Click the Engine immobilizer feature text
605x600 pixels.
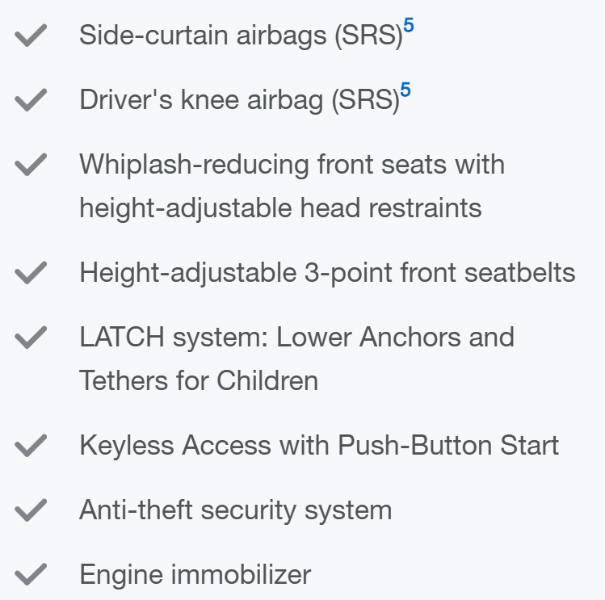click(195, 576)
